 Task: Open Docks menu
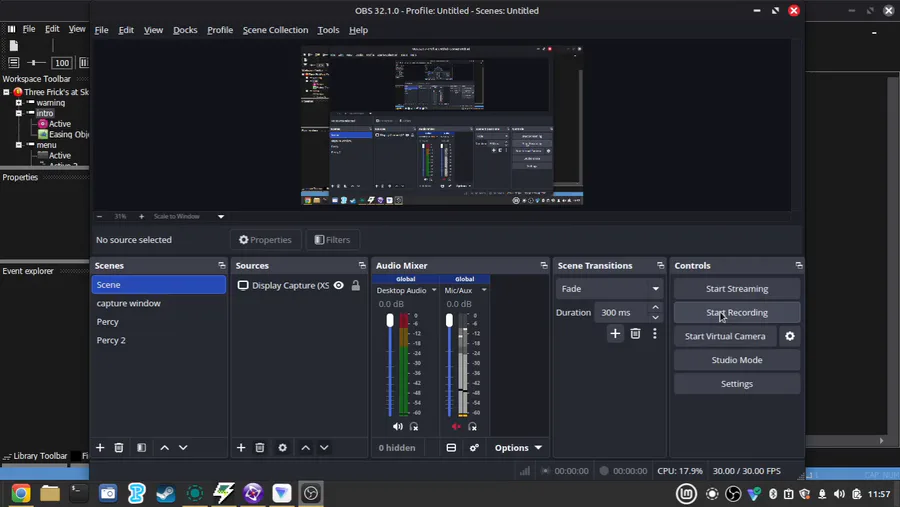185,30
